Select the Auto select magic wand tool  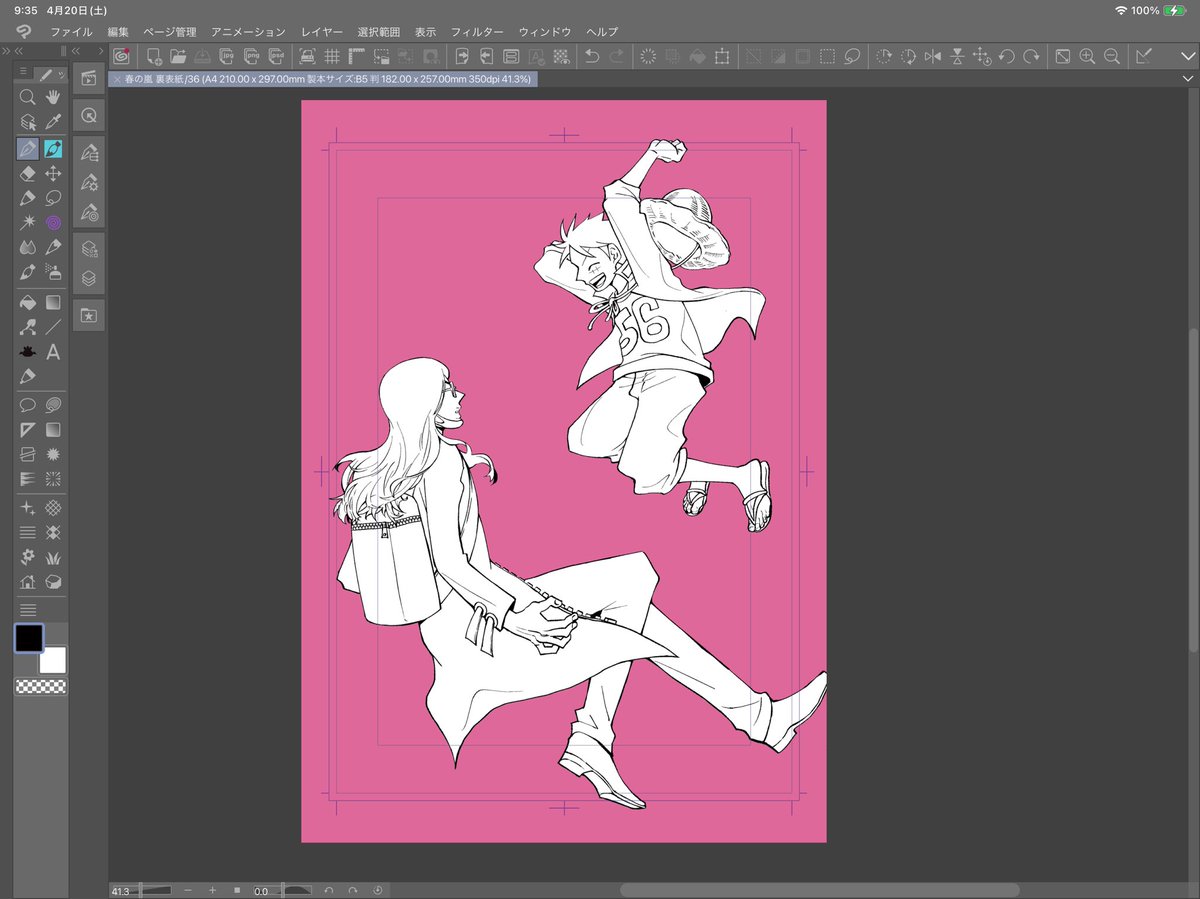(x=28, y=222)
